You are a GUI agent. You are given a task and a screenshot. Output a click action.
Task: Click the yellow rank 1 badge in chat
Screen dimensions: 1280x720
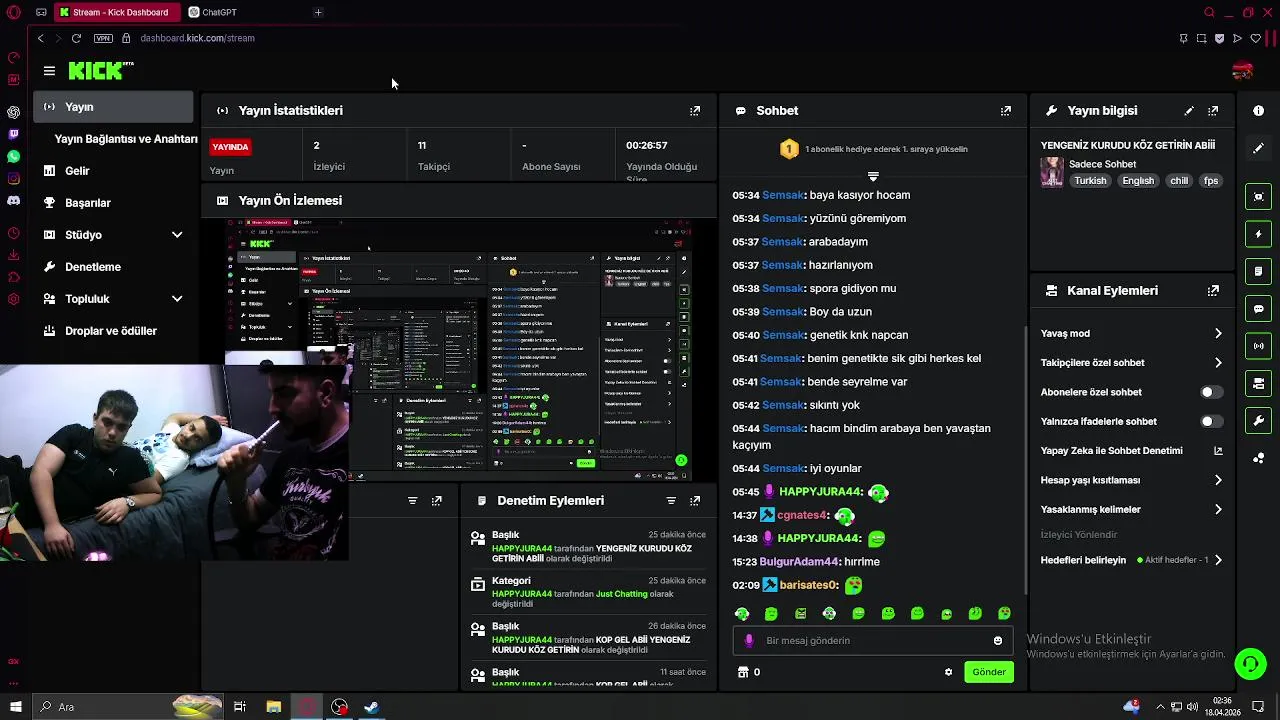(x=789, y=150)
